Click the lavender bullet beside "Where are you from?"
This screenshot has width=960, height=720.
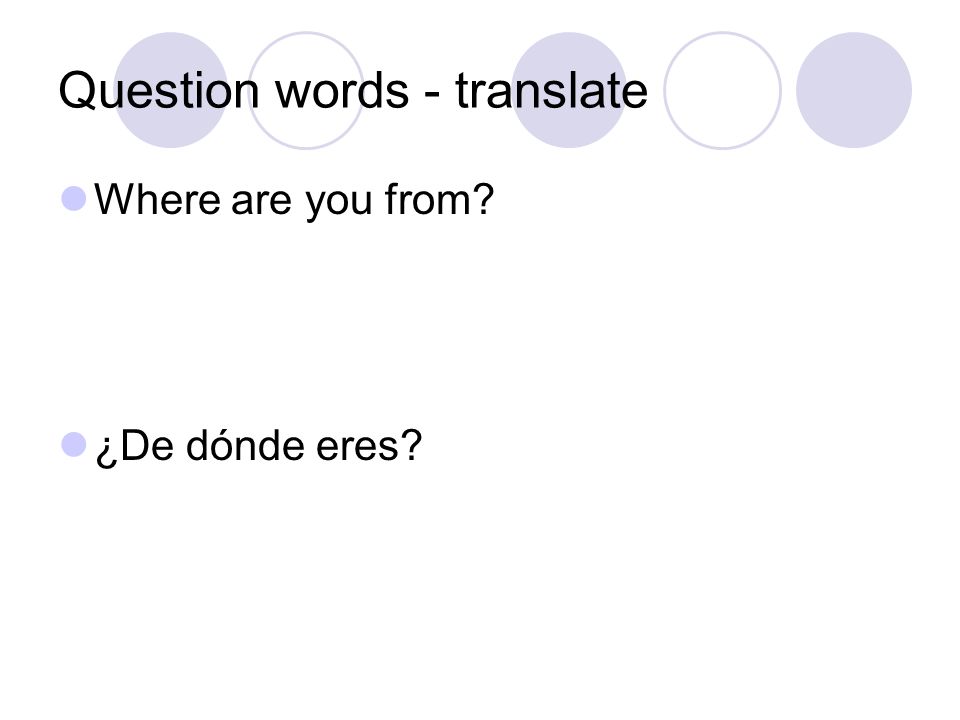click(x=73, y=199)
